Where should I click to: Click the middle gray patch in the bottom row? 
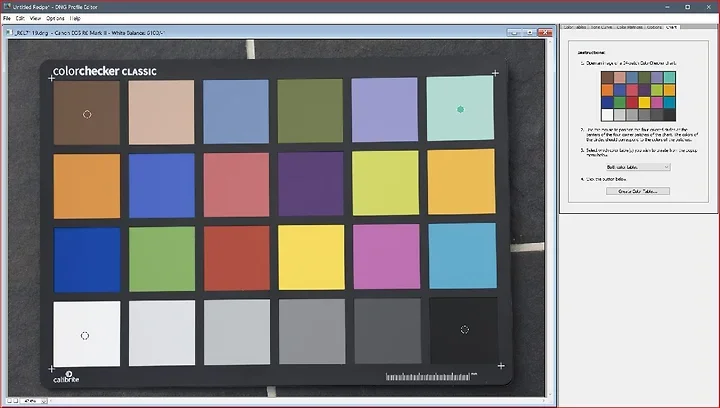pyautogui.click(x=312, y=331)
